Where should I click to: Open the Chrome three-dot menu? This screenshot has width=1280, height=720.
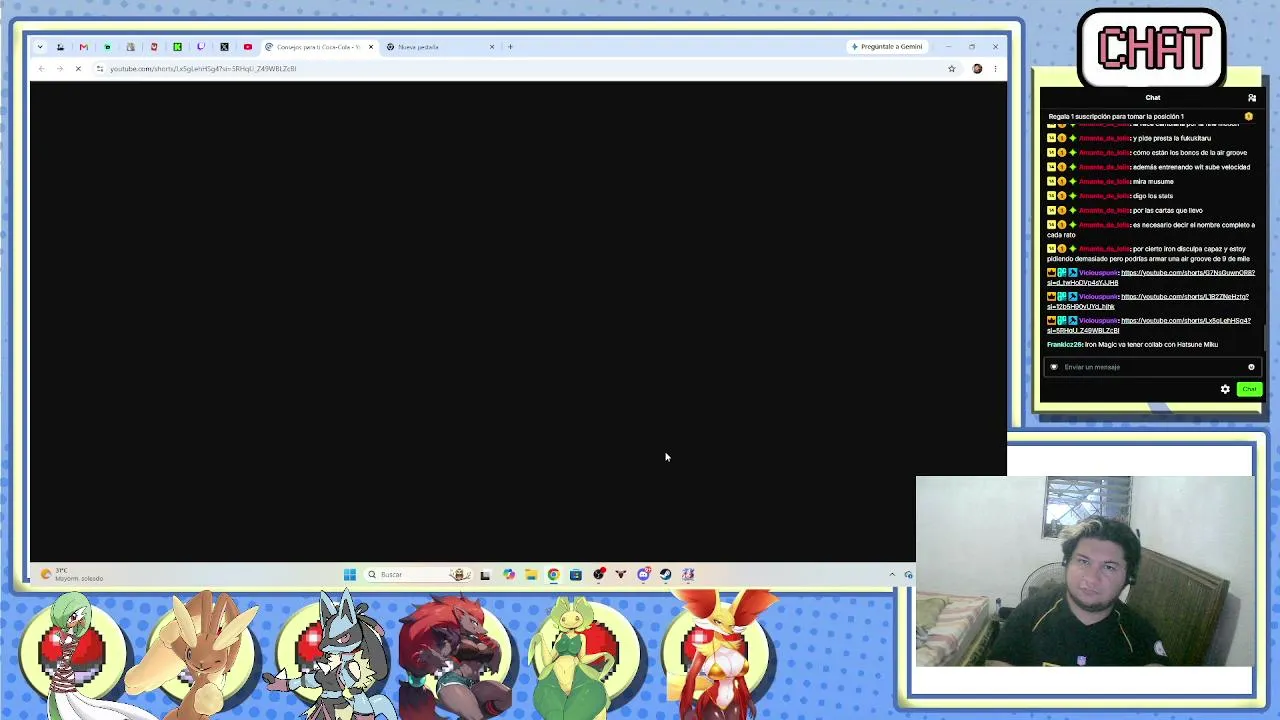pos(995,69)
